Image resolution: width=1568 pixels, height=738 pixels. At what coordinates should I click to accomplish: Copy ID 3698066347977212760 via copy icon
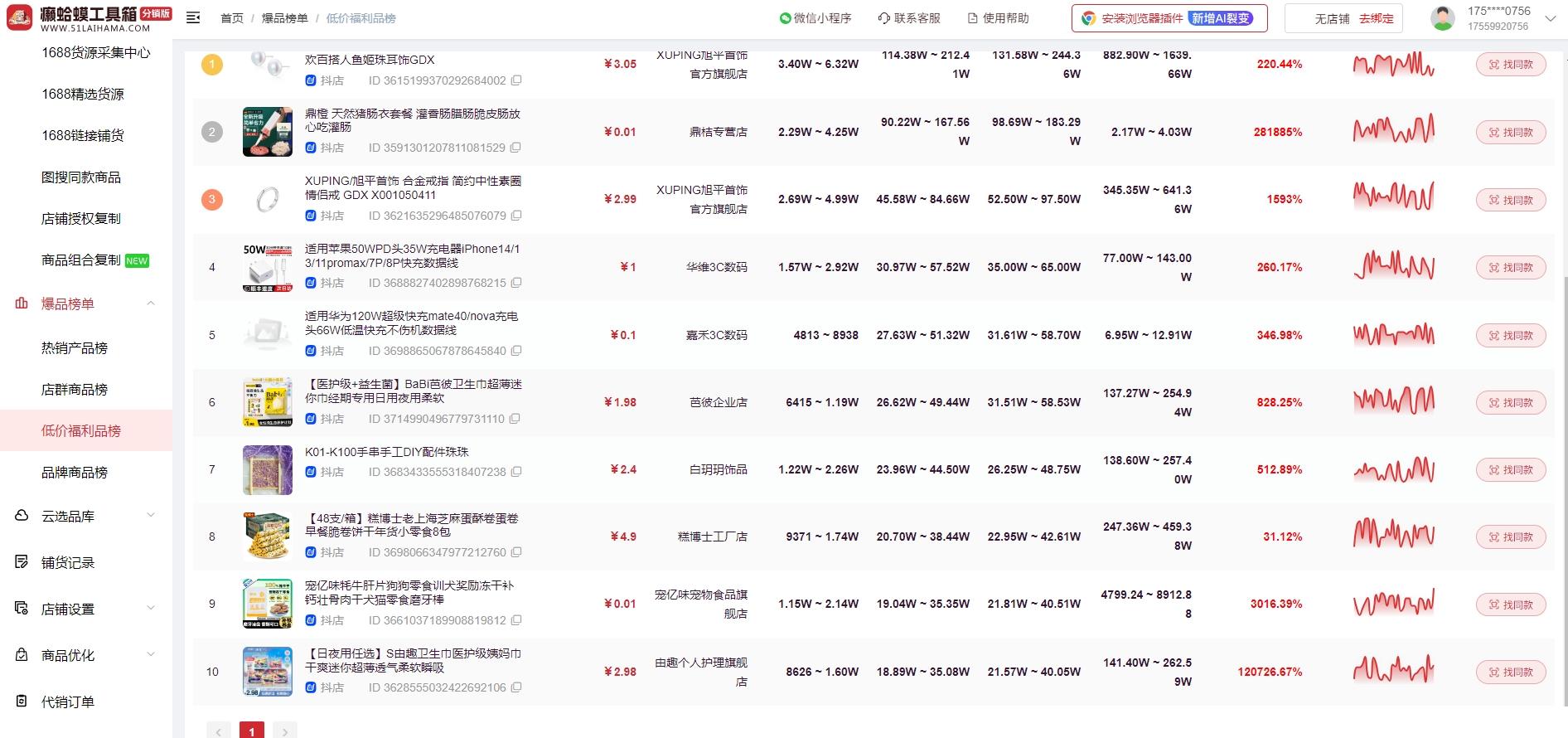click(x=516, y=552)
